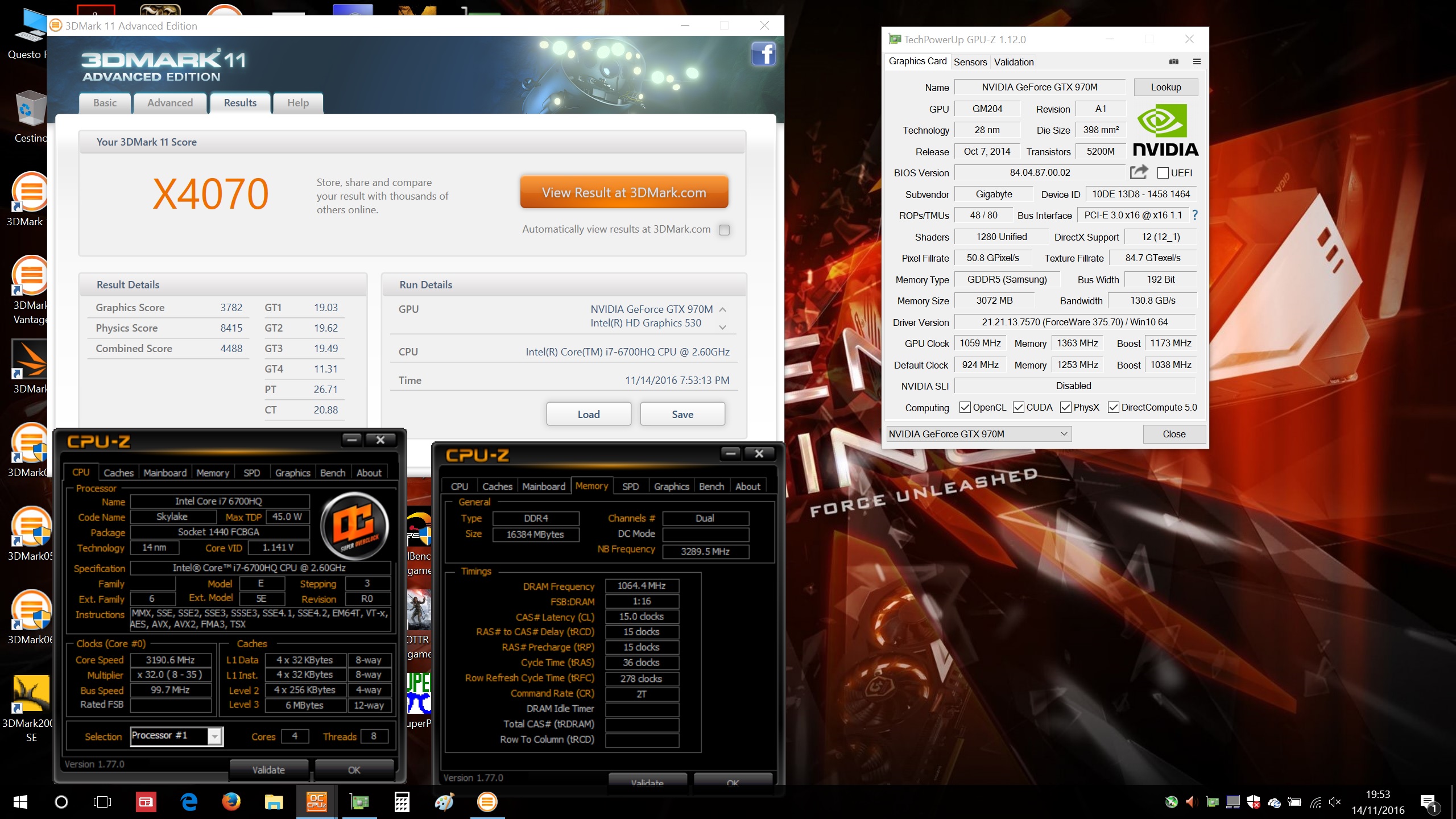
Task: Switch to GPU-Z taskbar icon
Action: [359, 802]
